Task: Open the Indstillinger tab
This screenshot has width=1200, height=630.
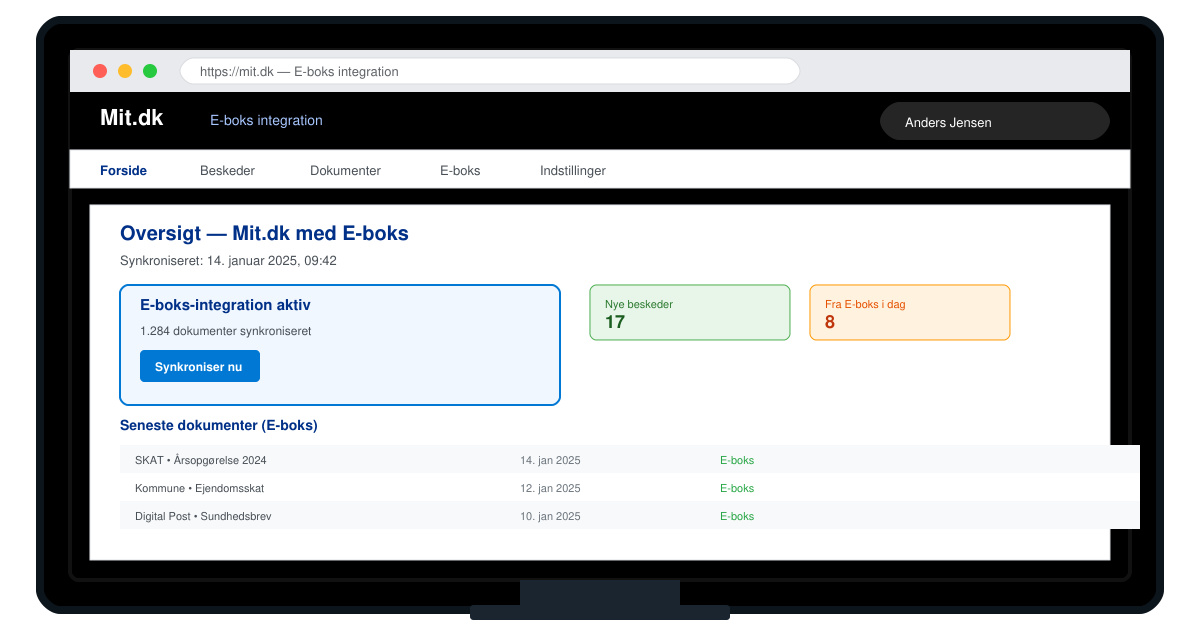Action: (x=573, y=170)
